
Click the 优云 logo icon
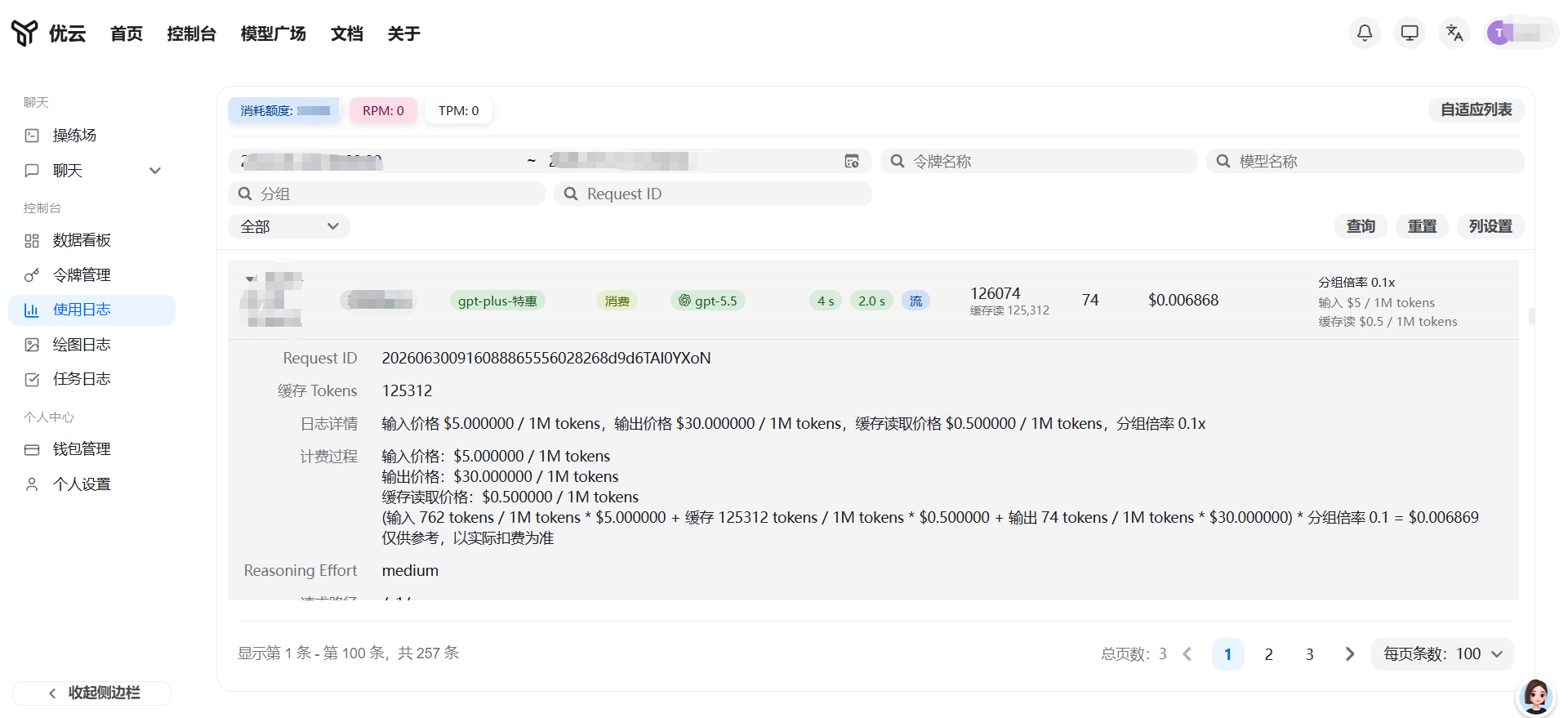point(24,33)
